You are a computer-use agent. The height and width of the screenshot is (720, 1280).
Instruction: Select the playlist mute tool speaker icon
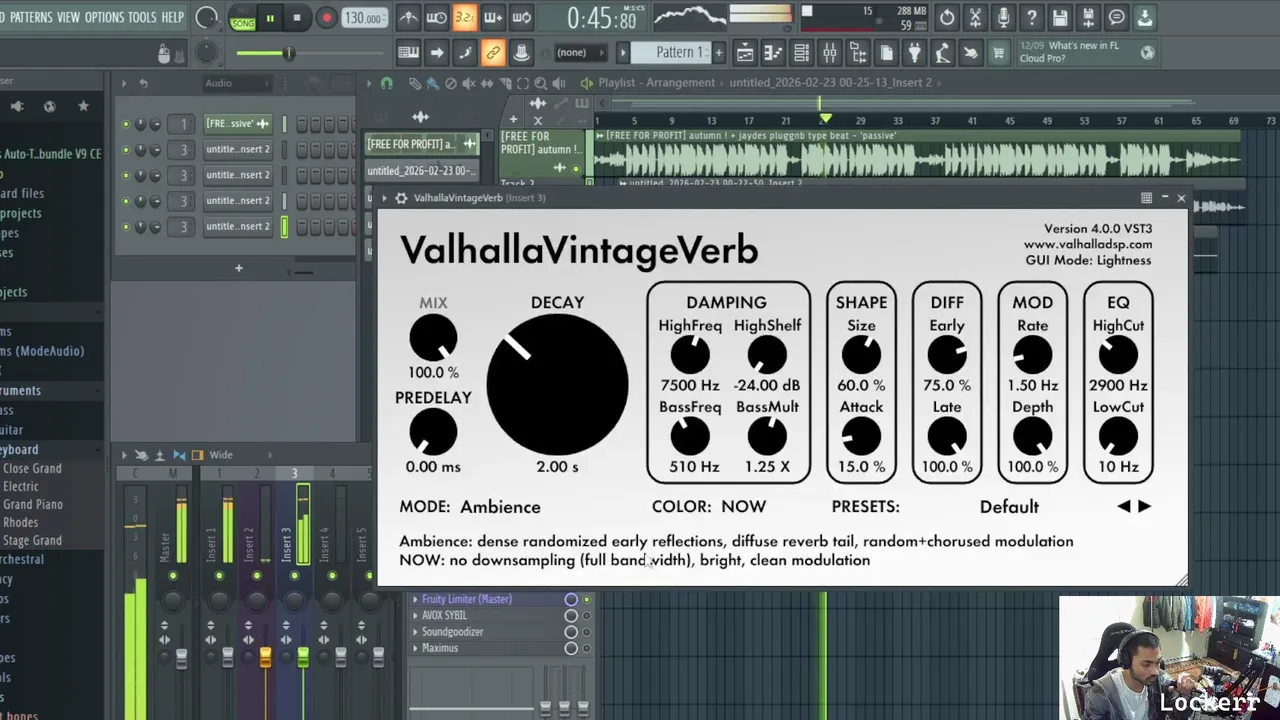point(469,83)
